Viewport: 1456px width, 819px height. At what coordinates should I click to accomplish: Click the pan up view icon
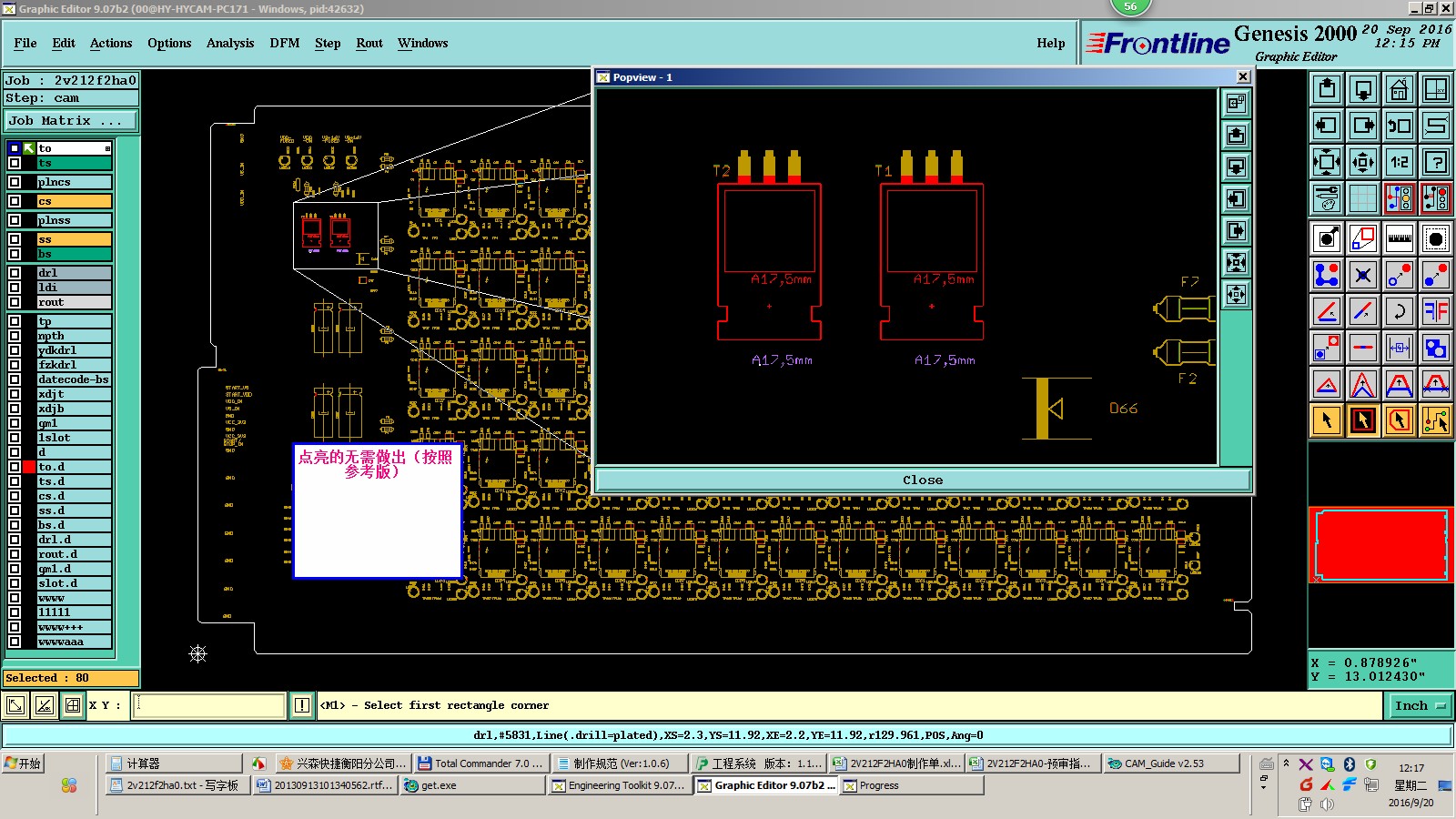1327,89
